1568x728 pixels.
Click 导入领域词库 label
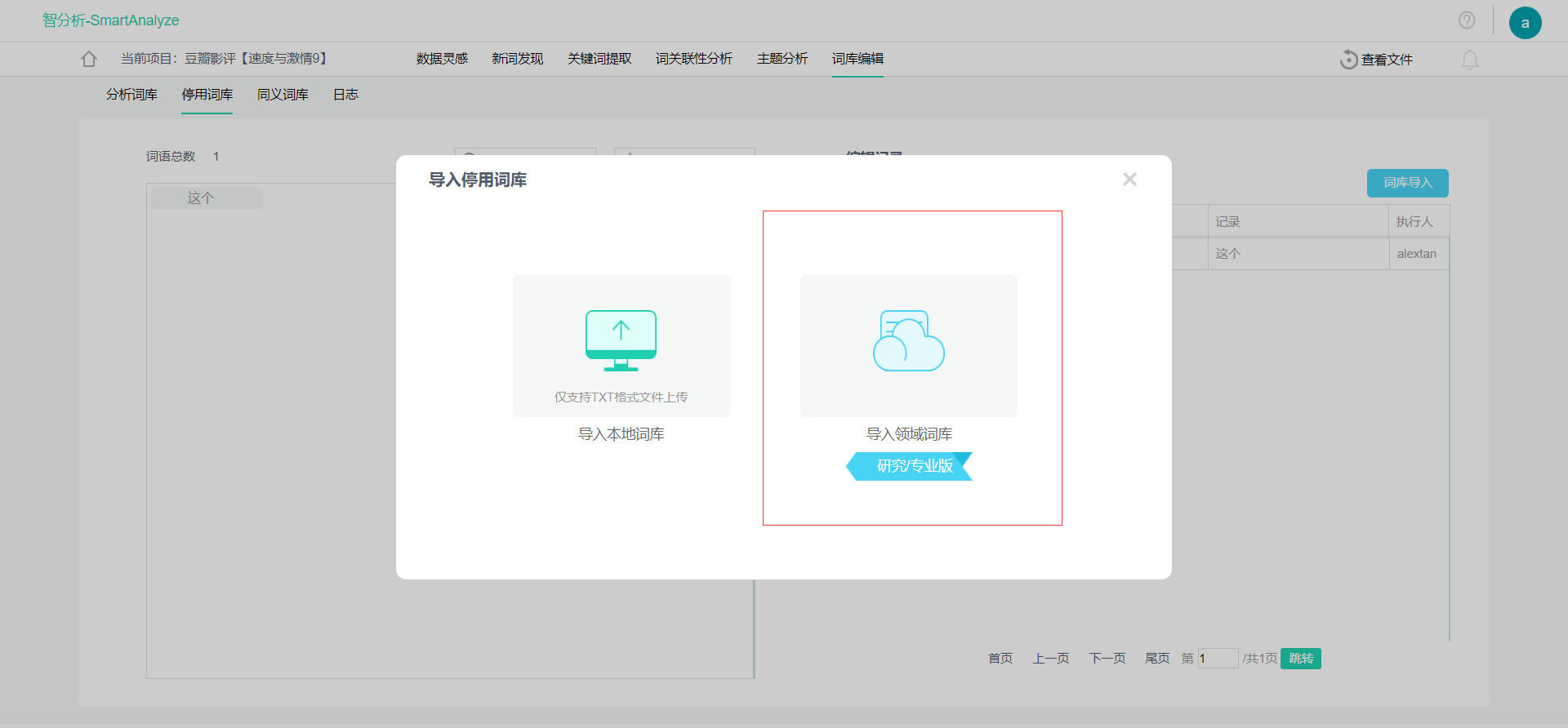(909, 434)
